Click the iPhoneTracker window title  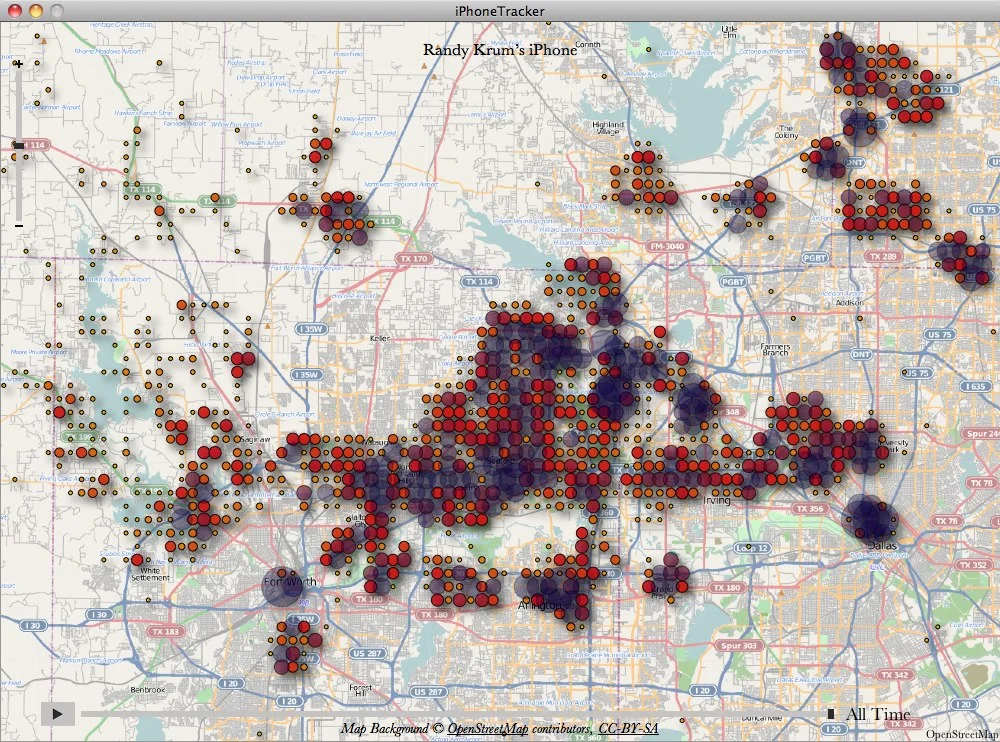coord(500,11)
